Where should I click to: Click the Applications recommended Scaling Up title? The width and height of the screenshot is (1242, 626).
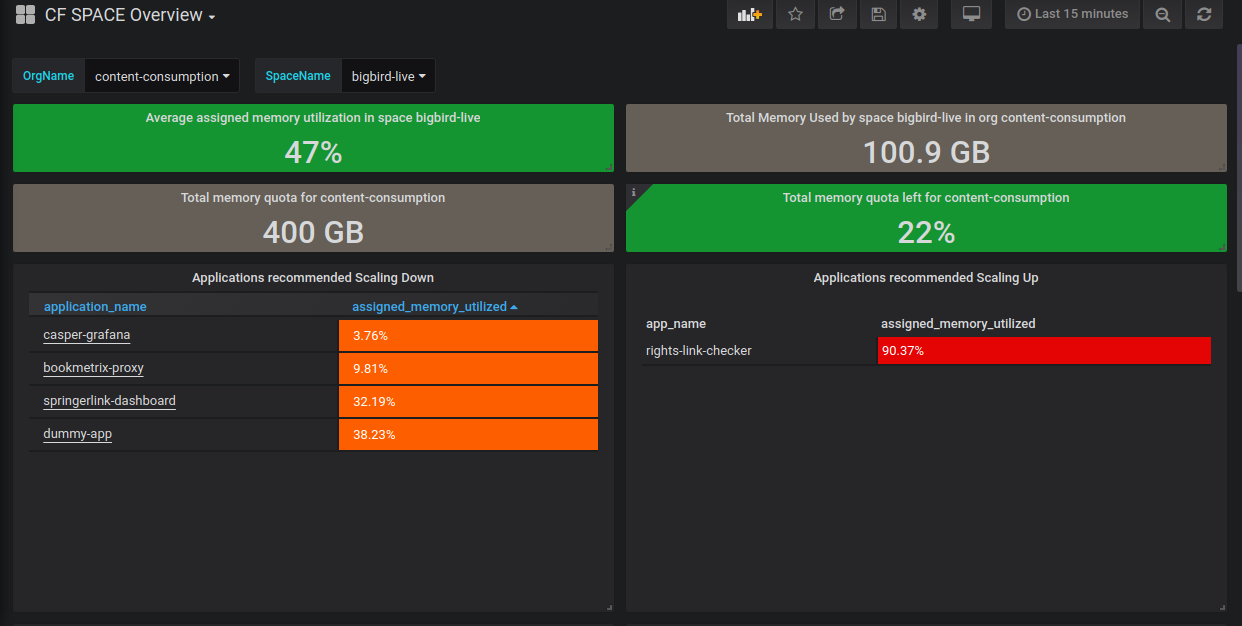[925, 278]
